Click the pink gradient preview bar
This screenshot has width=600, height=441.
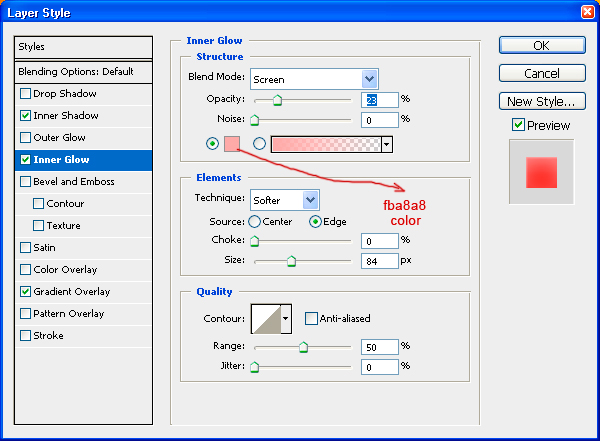(x=326, y=144)
